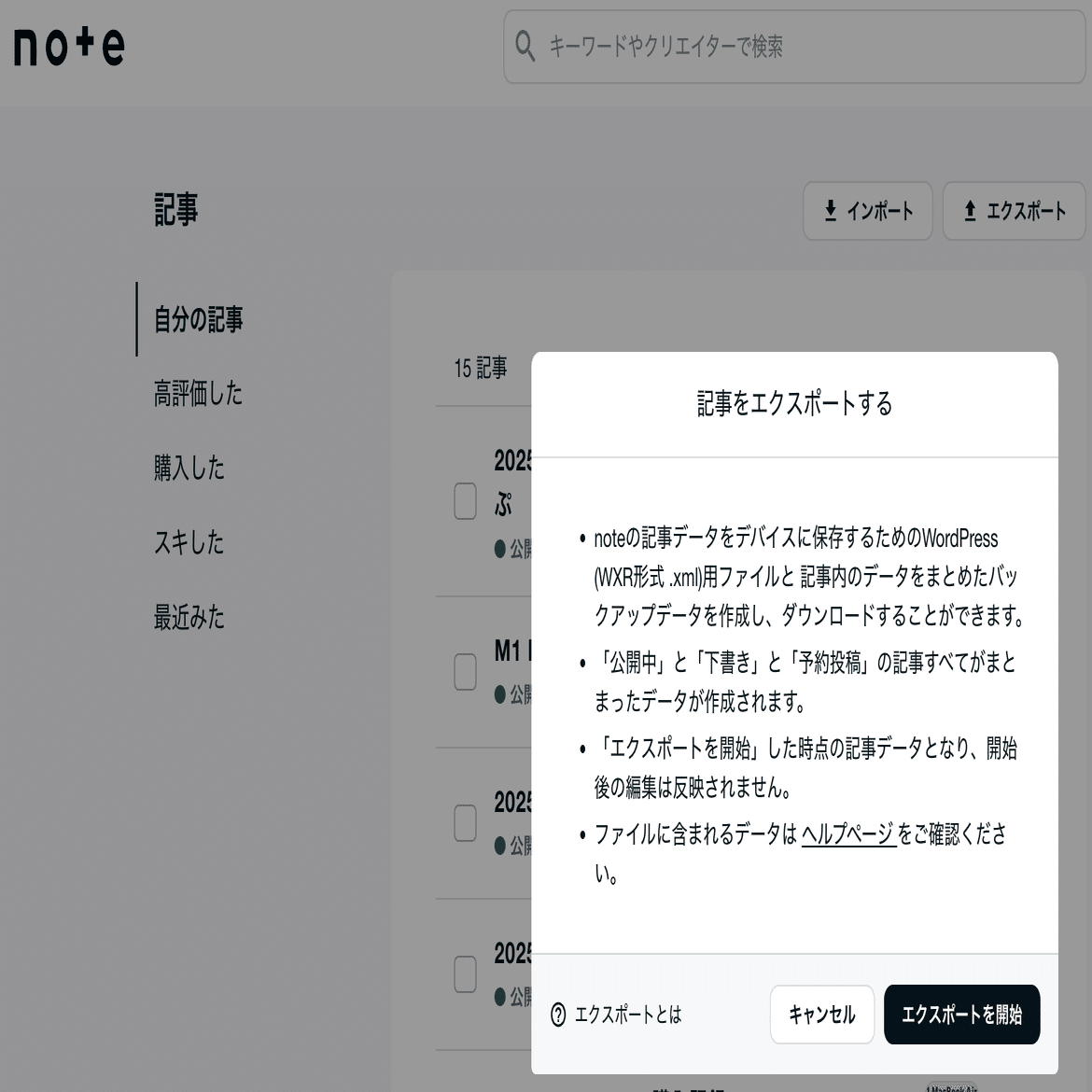Click the エクスポートとは help text

629,1015
